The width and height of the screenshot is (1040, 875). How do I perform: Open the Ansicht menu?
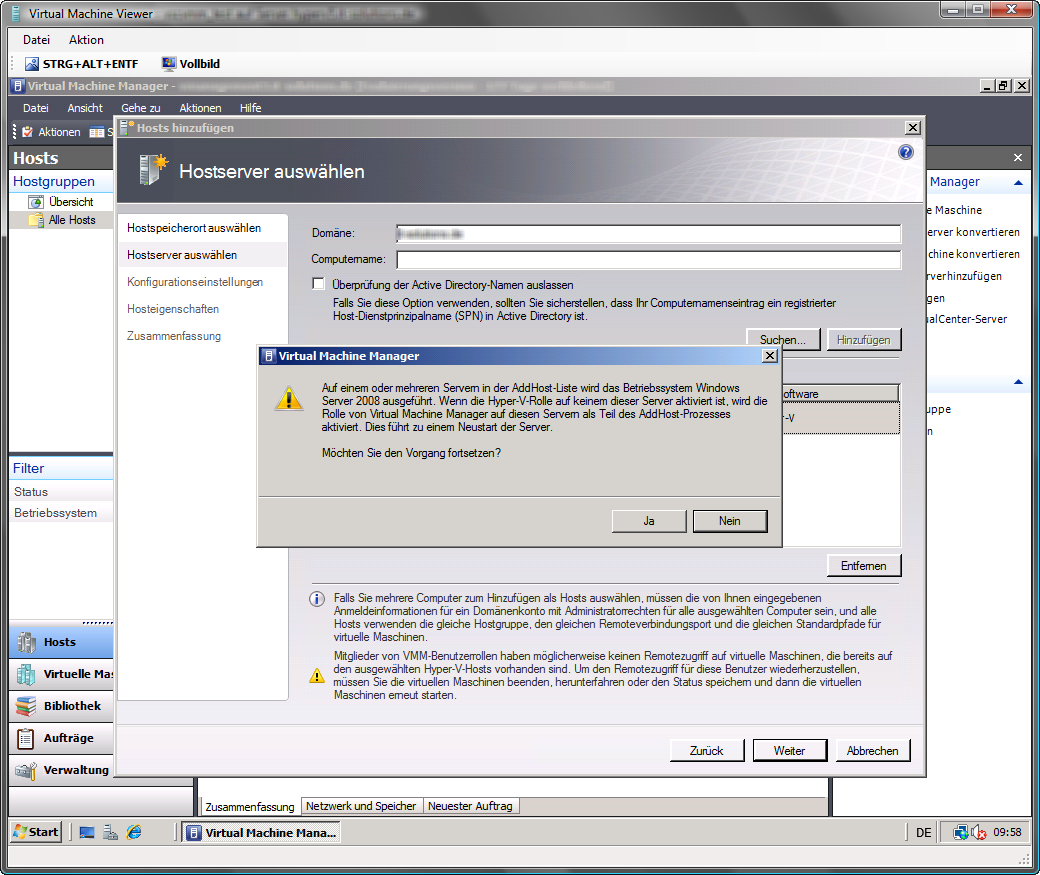[x=85, y=107]
